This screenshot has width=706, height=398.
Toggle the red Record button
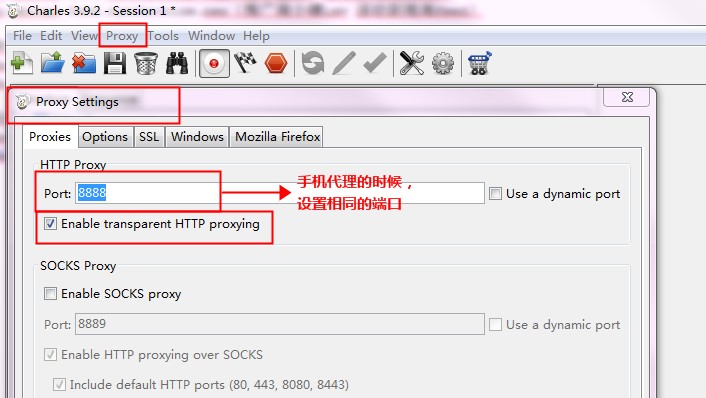point(214,63)
